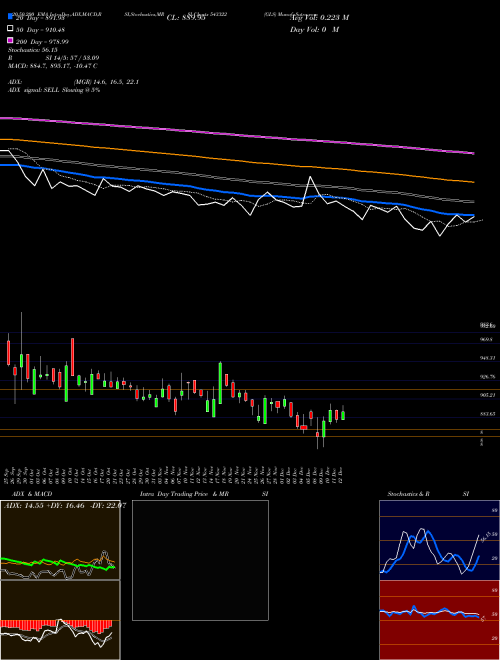Screen dimensions: 500x660
Task: Select the '50 Day - 910.48' label
Action: pyautogui.click(x=40, y=30)
